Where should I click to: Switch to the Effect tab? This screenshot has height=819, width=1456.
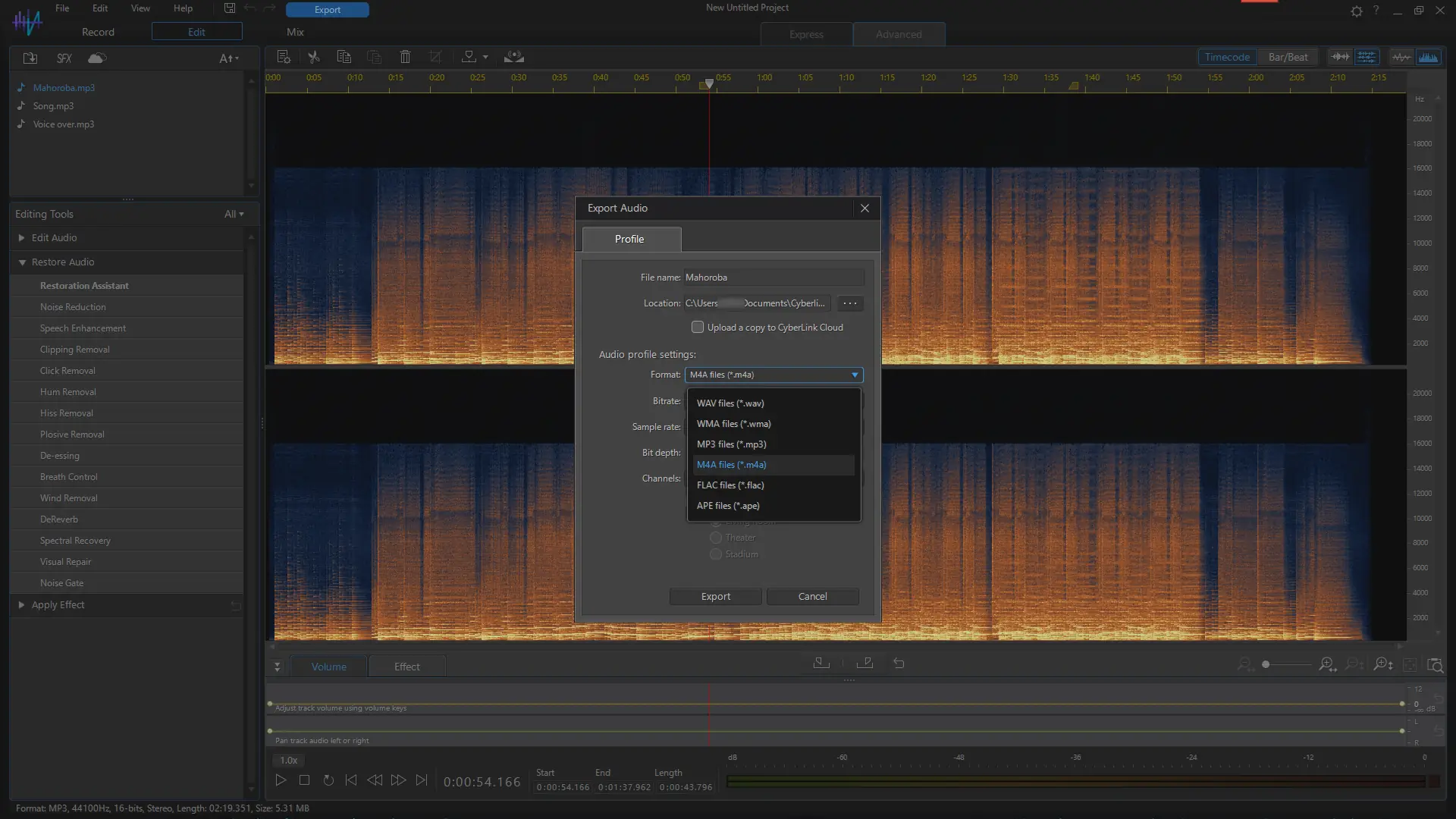406,667
